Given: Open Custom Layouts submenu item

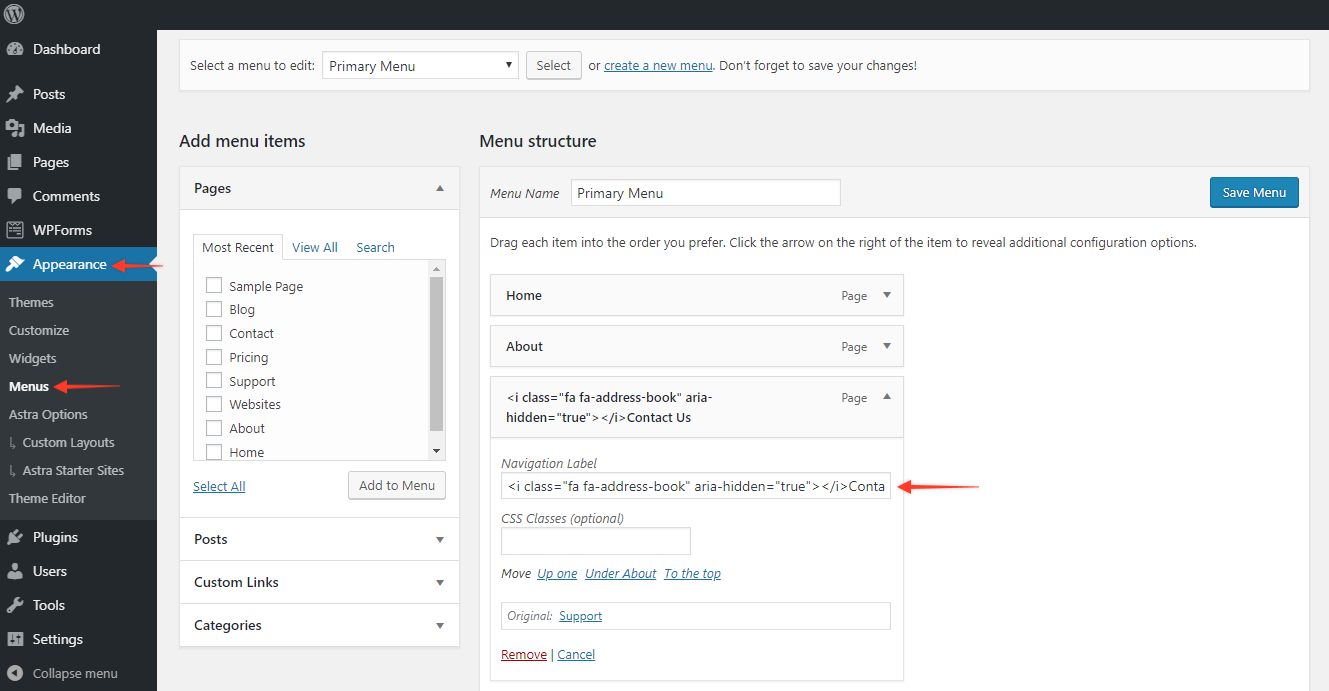Looking at the screenshot, I should [68, 442].
